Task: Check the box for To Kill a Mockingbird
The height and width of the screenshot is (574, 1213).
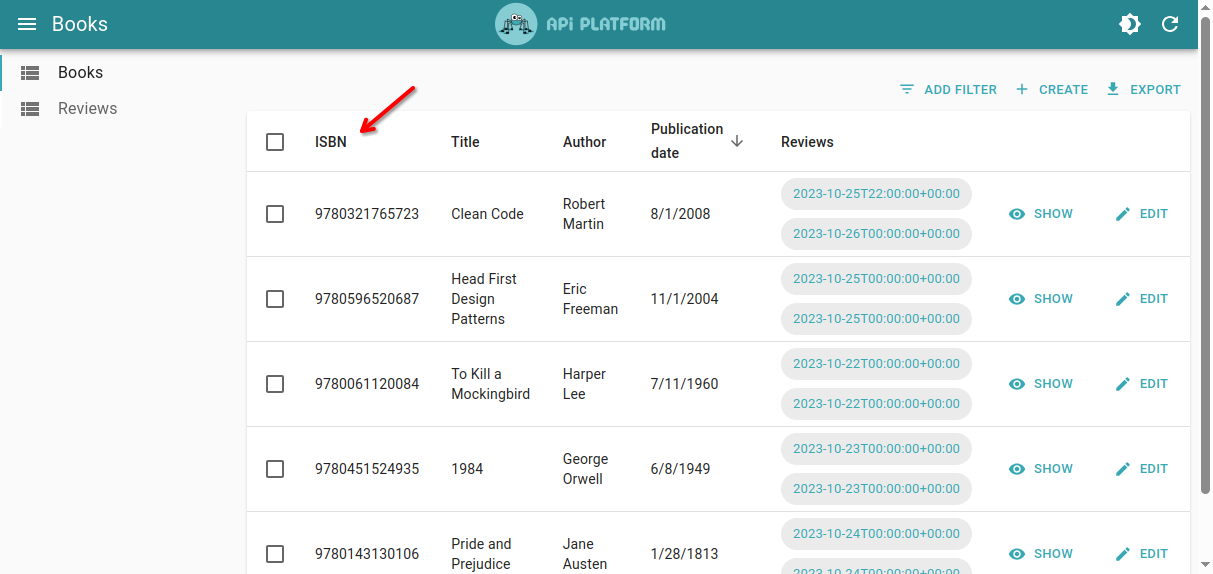Action: [x=275, y=384]
